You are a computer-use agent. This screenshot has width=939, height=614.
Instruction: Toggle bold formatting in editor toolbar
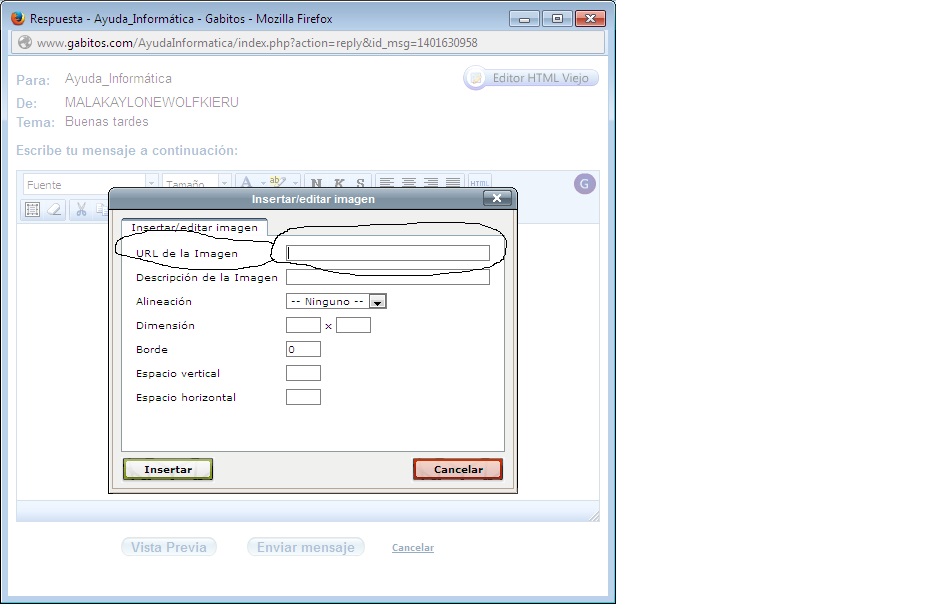(x=317, y=183)
